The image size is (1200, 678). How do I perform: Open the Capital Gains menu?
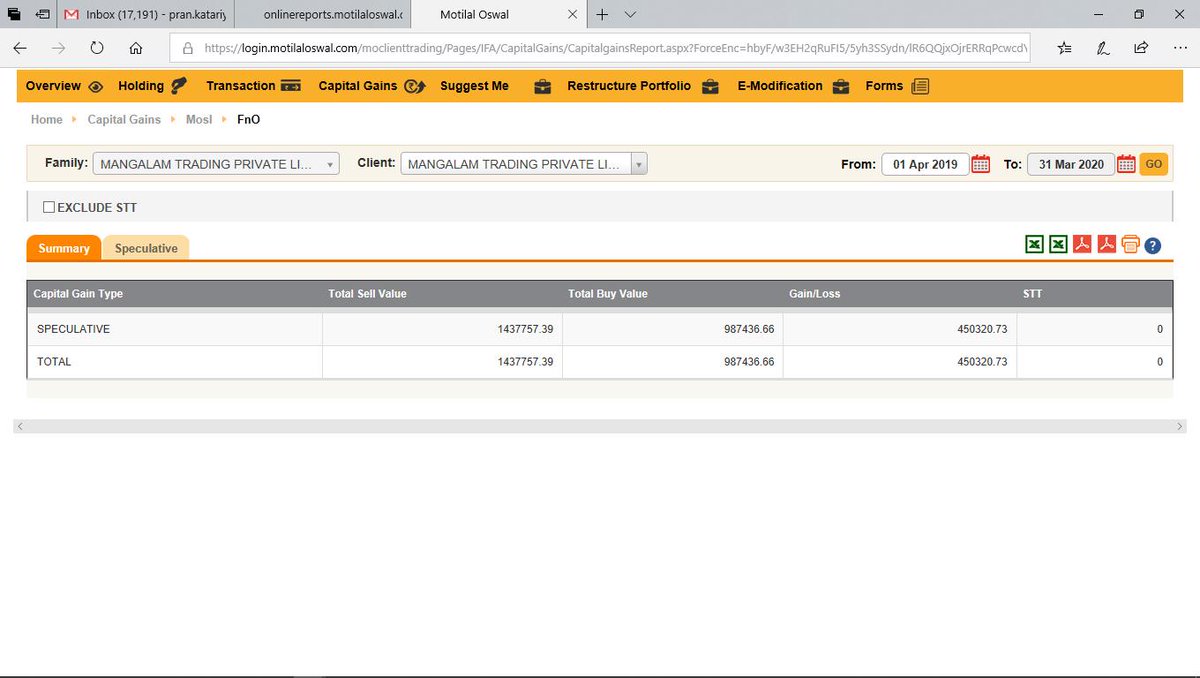click(x=372, y=86)
